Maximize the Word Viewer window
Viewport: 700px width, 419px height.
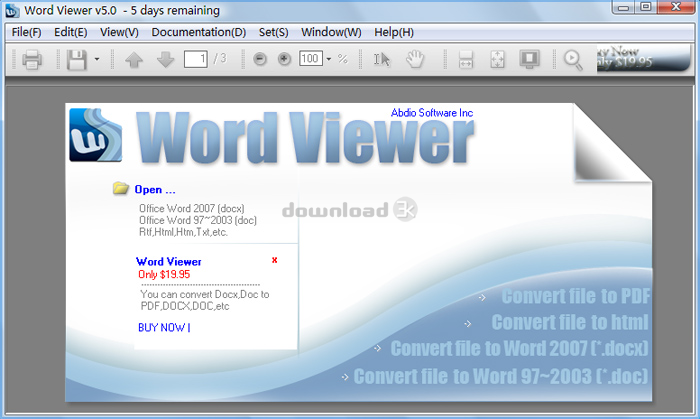click(x=646, y=8)
